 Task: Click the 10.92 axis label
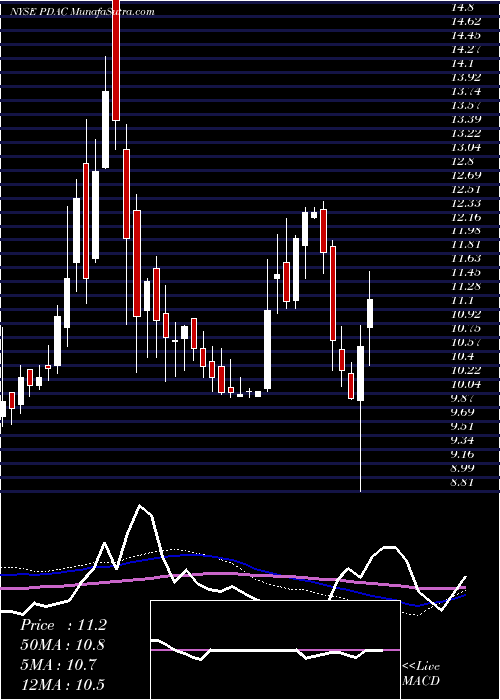[x=466, y=314]
